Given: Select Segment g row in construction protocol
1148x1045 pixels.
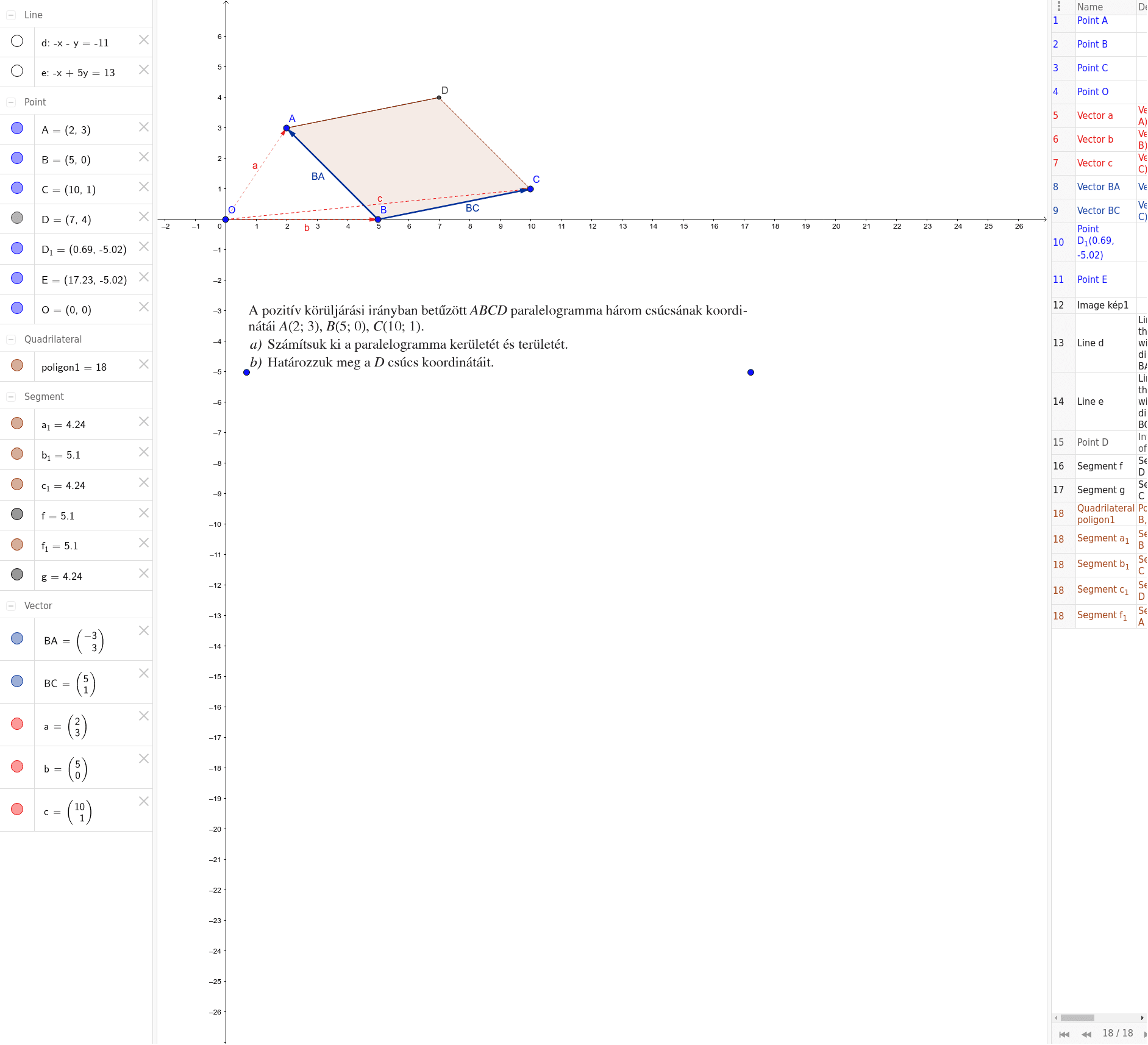Looking at the screenshot, I should 1099,490.
